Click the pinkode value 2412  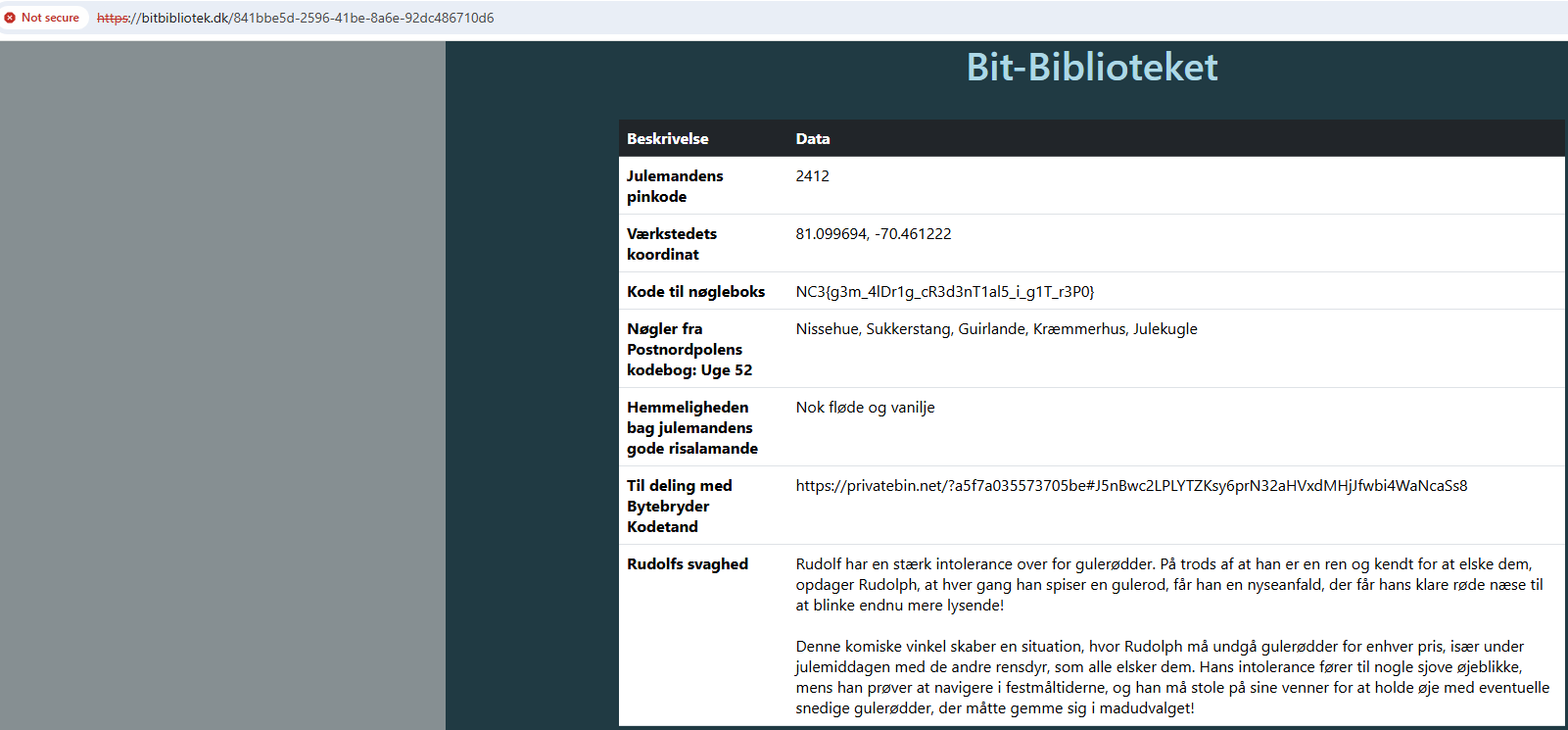[x=812, y=176]
